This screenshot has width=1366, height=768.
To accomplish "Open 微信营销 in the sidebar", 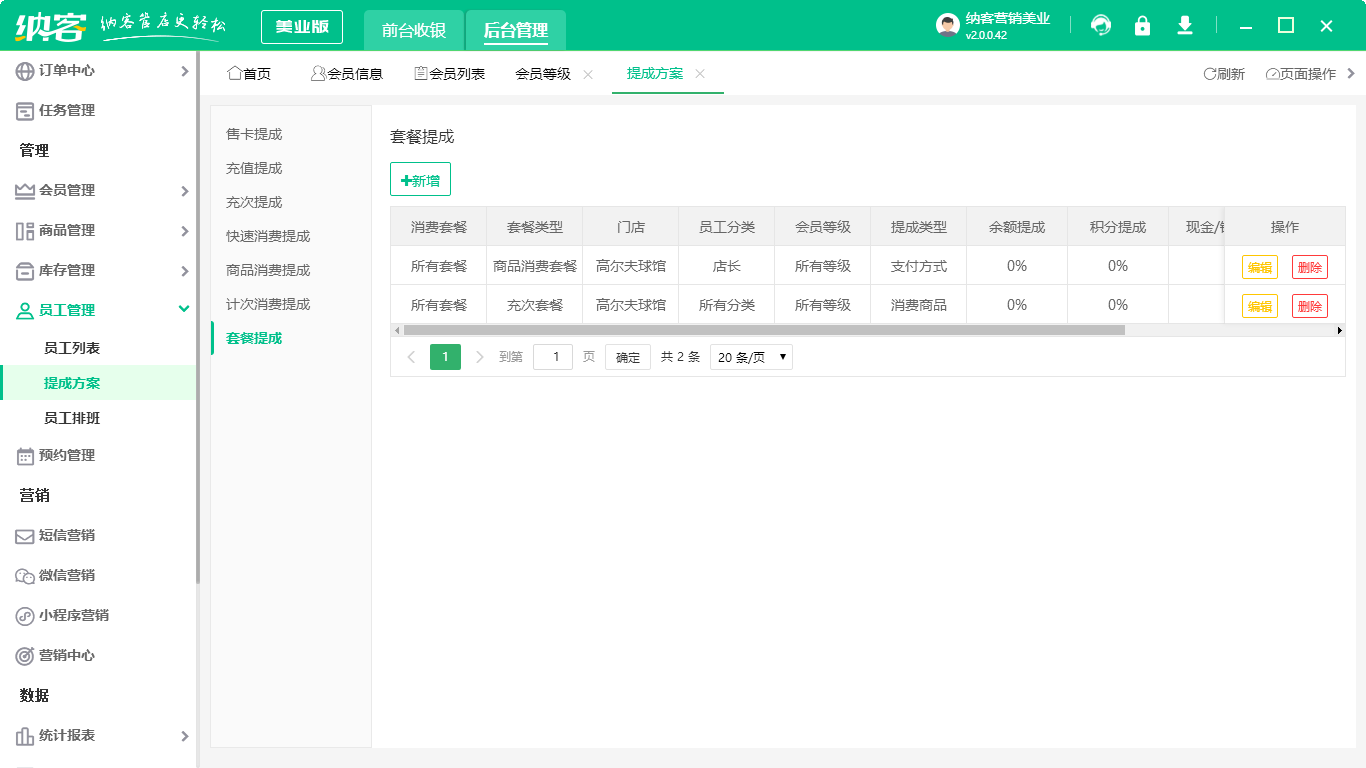I will (66, 576).
